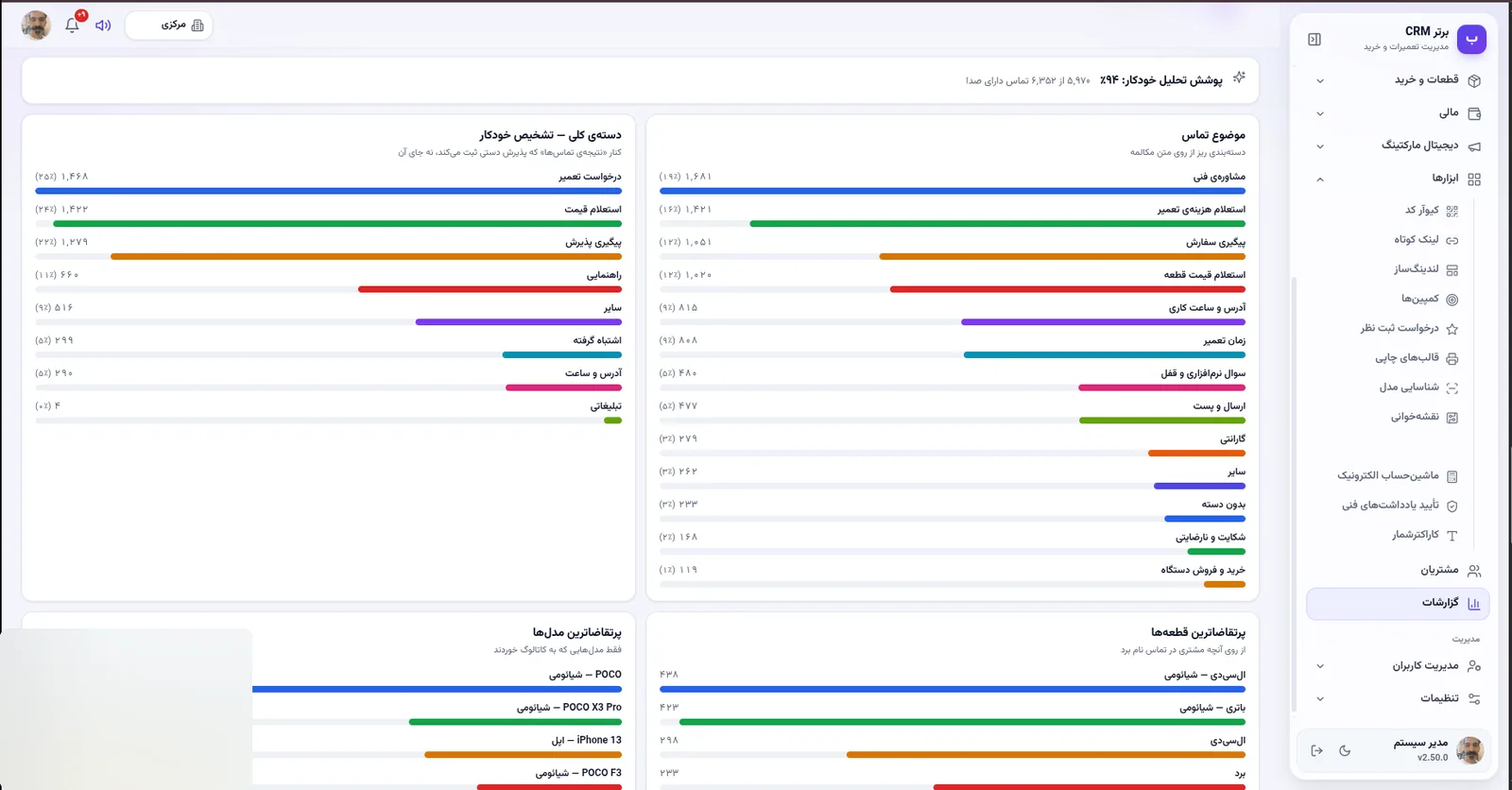Click the logout icon beside the user profile
The width and height of the screenshot is (1512, 790).
tap(1316, 750)
